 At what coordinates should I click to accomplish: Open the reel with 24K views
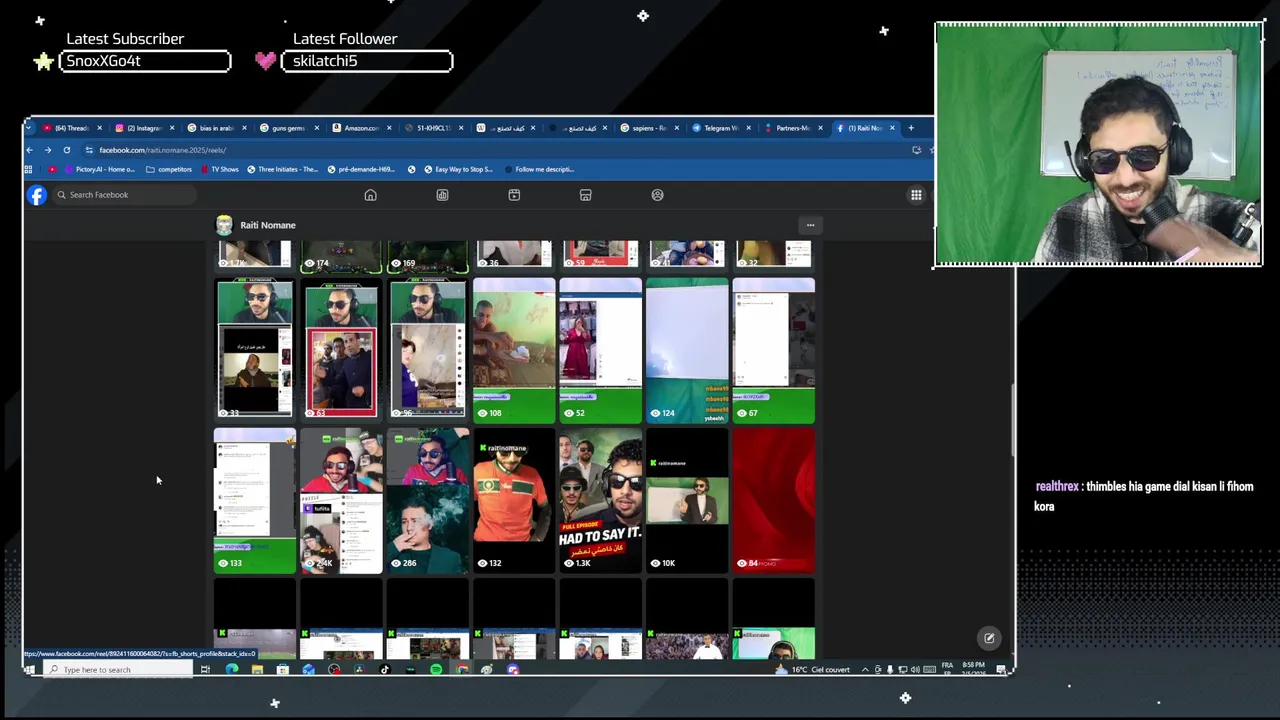coord(341,500)
